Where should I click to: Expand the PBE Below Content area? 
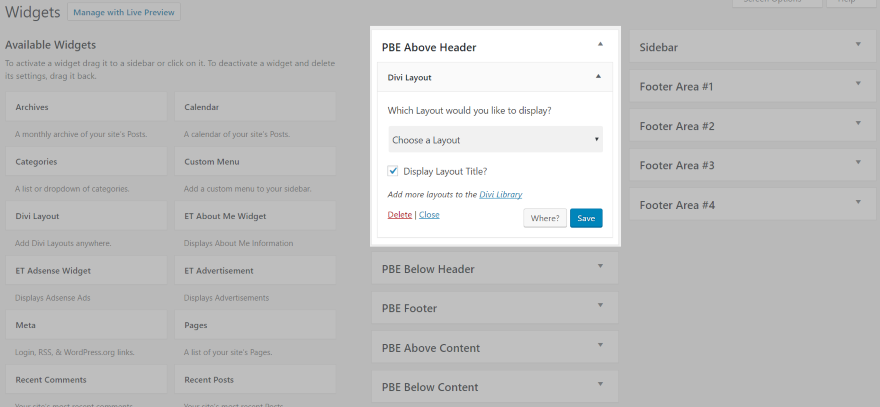600,386
